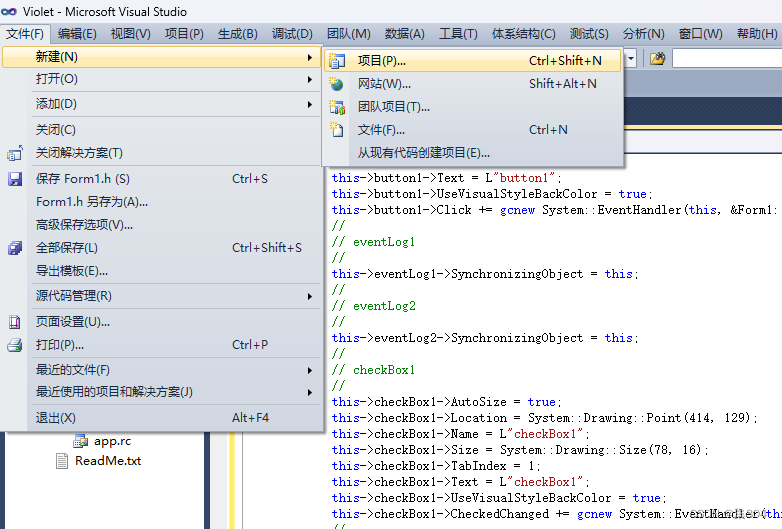Click the Page Setup (页面设置) icon
Screen dimensions: 782x529
14,322
